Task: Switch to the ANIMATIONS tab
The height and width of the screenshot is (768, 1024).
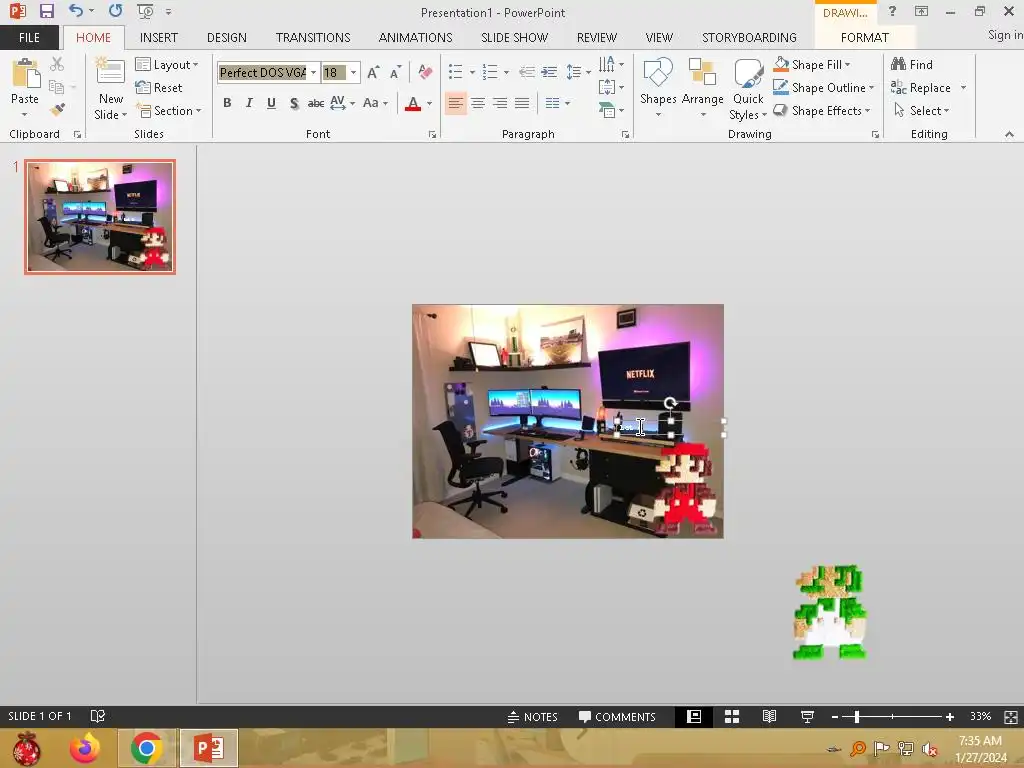Action: (x=415, y=37)
